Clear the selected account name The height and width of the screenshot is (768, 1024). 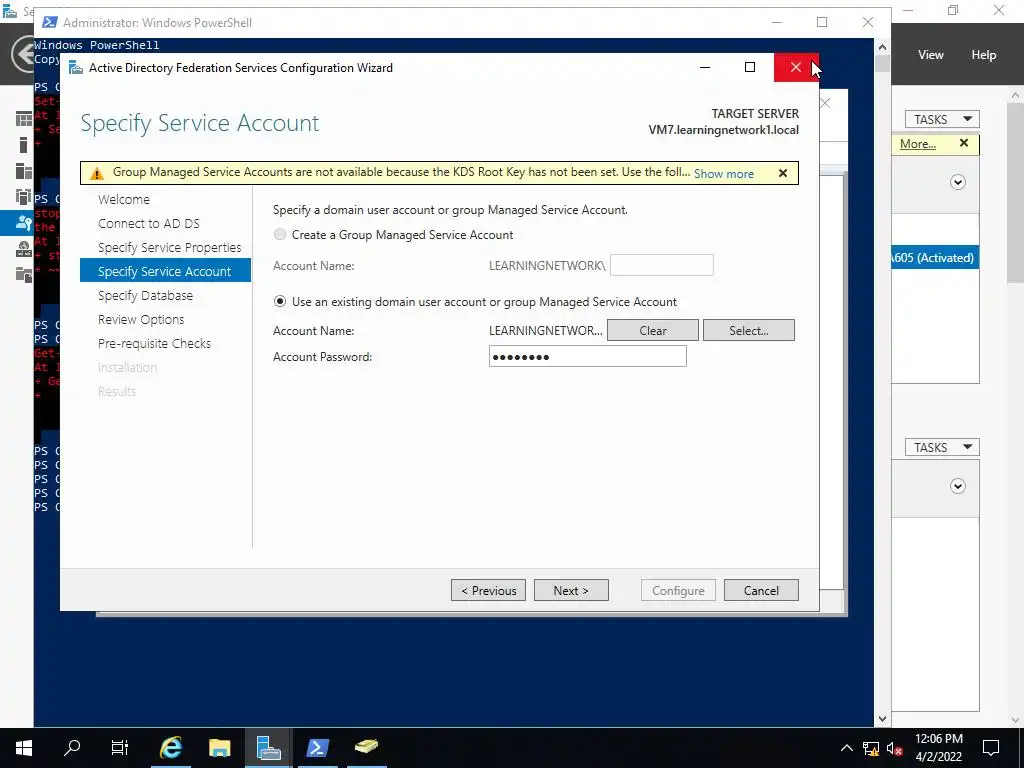click(653, 330)
